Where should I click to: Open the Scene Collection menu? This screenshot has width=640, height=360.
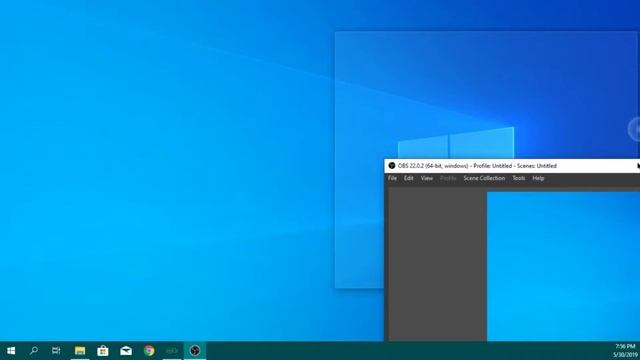484,178
